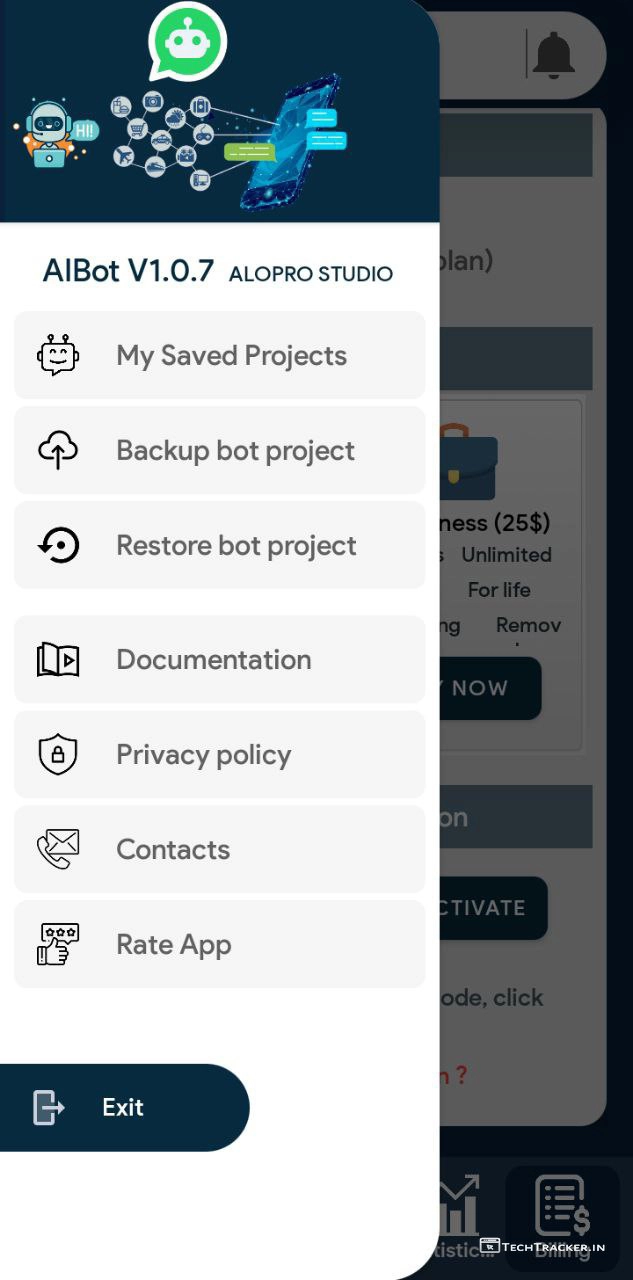Select Backup bot project
Image resolution: width=633 pixels, height=1280 pixels.
point(235,451)
